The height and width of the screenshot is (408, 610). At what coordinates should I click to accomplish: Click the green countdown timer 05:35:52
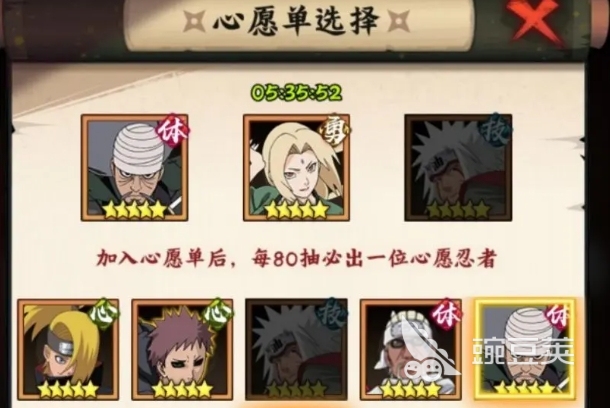(296, 93)
